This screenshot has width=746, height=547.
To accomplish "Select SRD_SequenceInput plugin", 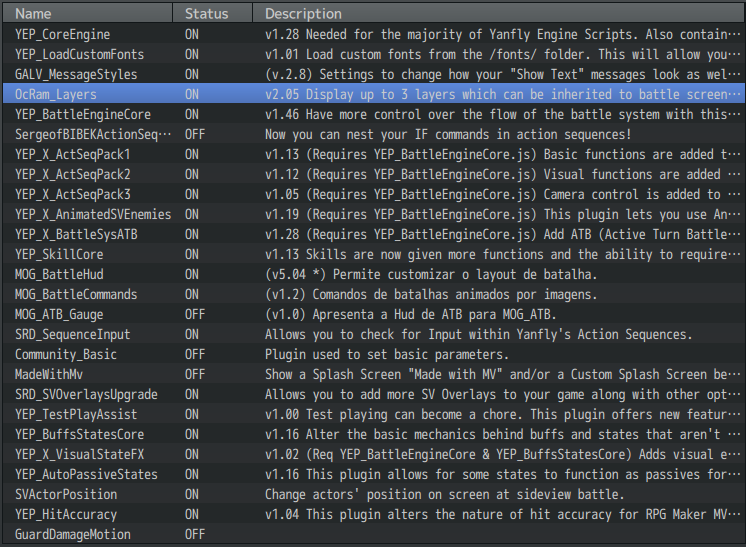I will point(72,334).
